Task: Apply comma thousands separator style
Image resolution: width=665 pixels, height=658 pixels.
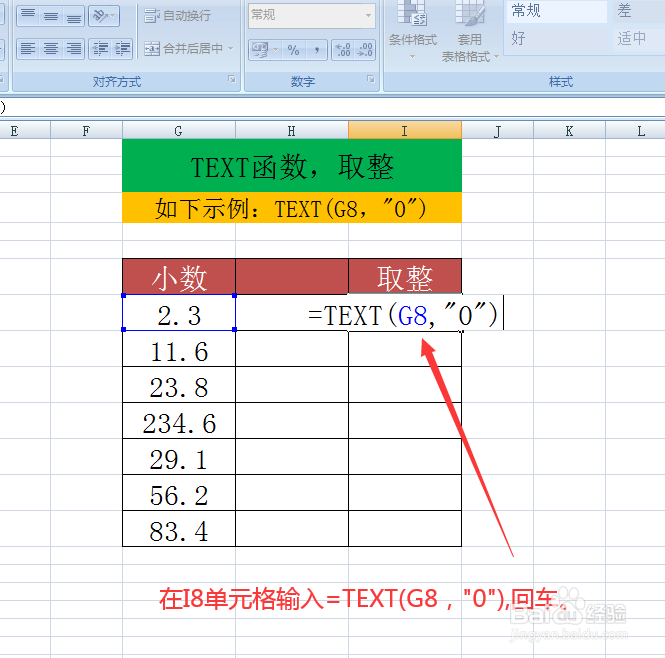Action: pyautogui.click(x=316, y=50)
